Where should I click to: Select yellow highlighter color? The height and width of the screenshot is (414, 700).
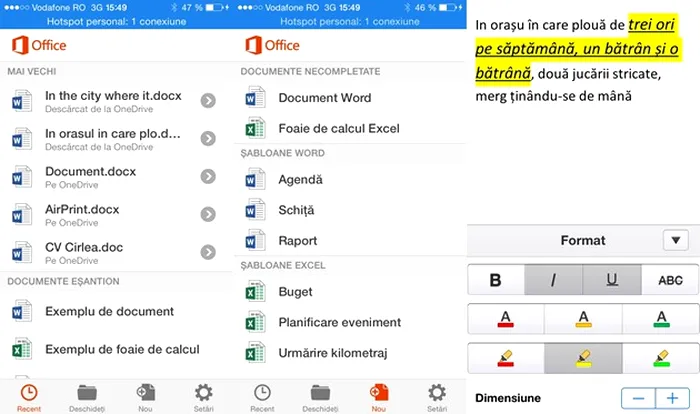pos(583,358)
